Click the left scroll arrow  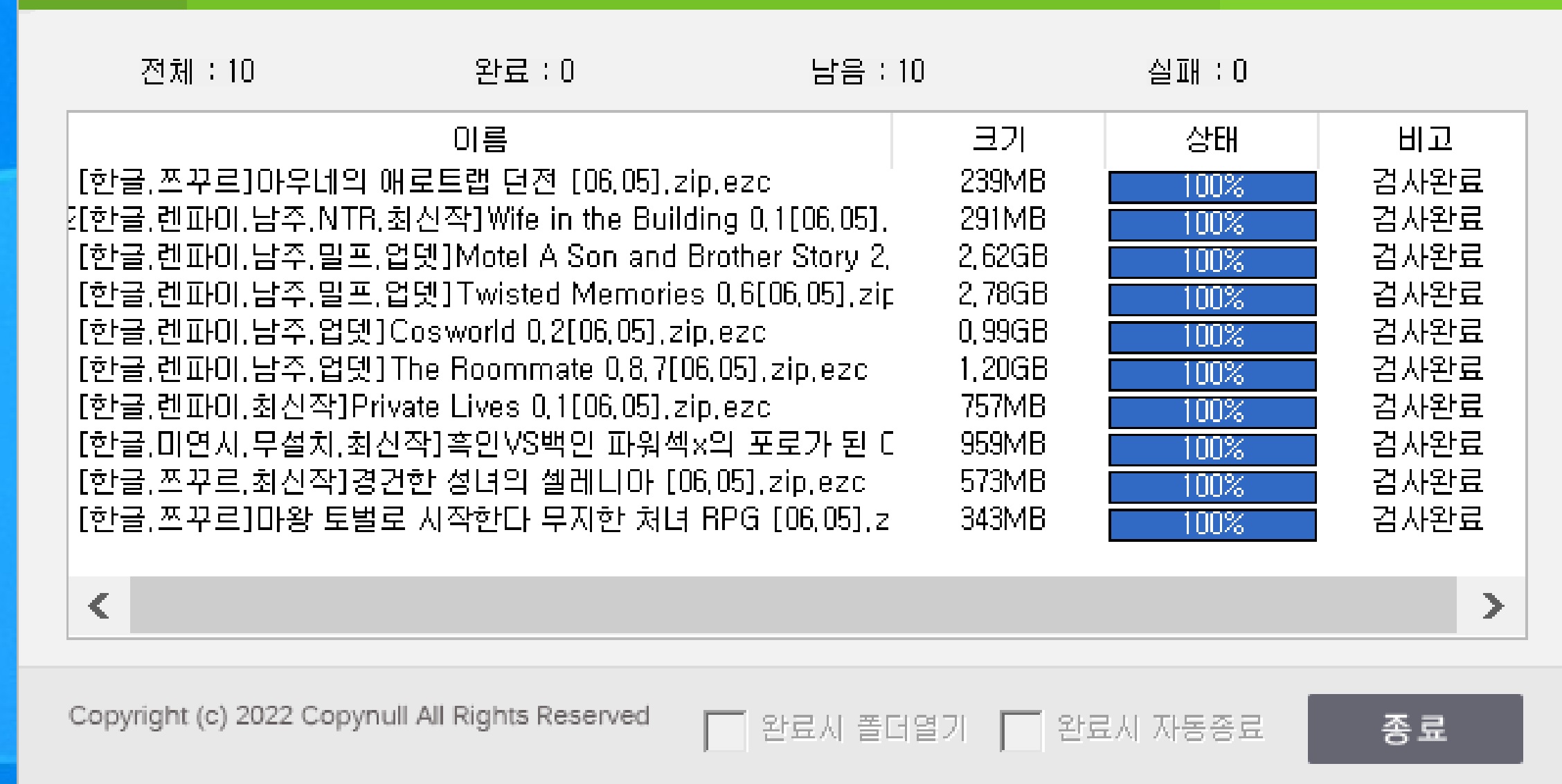tap(98, 604)
